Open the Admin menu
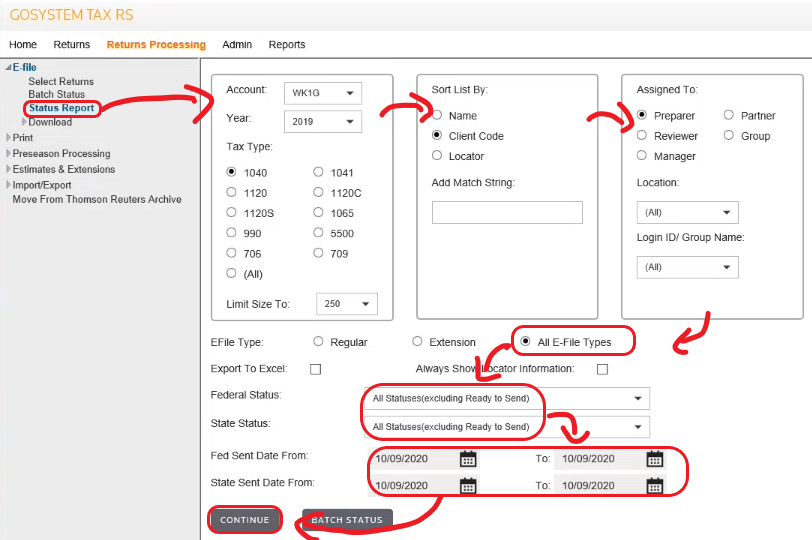The height and width of the screenshot is (540, 812). coord(237,45)
